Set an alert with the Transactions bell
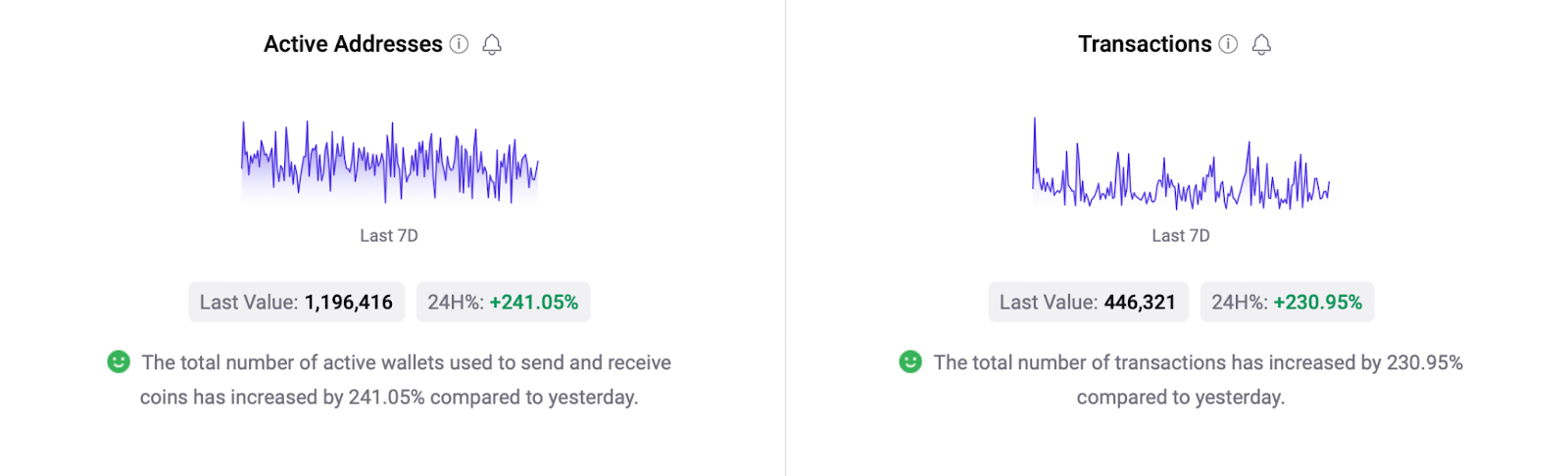This screenshot has width=1568, height=476. [1261, 44]
